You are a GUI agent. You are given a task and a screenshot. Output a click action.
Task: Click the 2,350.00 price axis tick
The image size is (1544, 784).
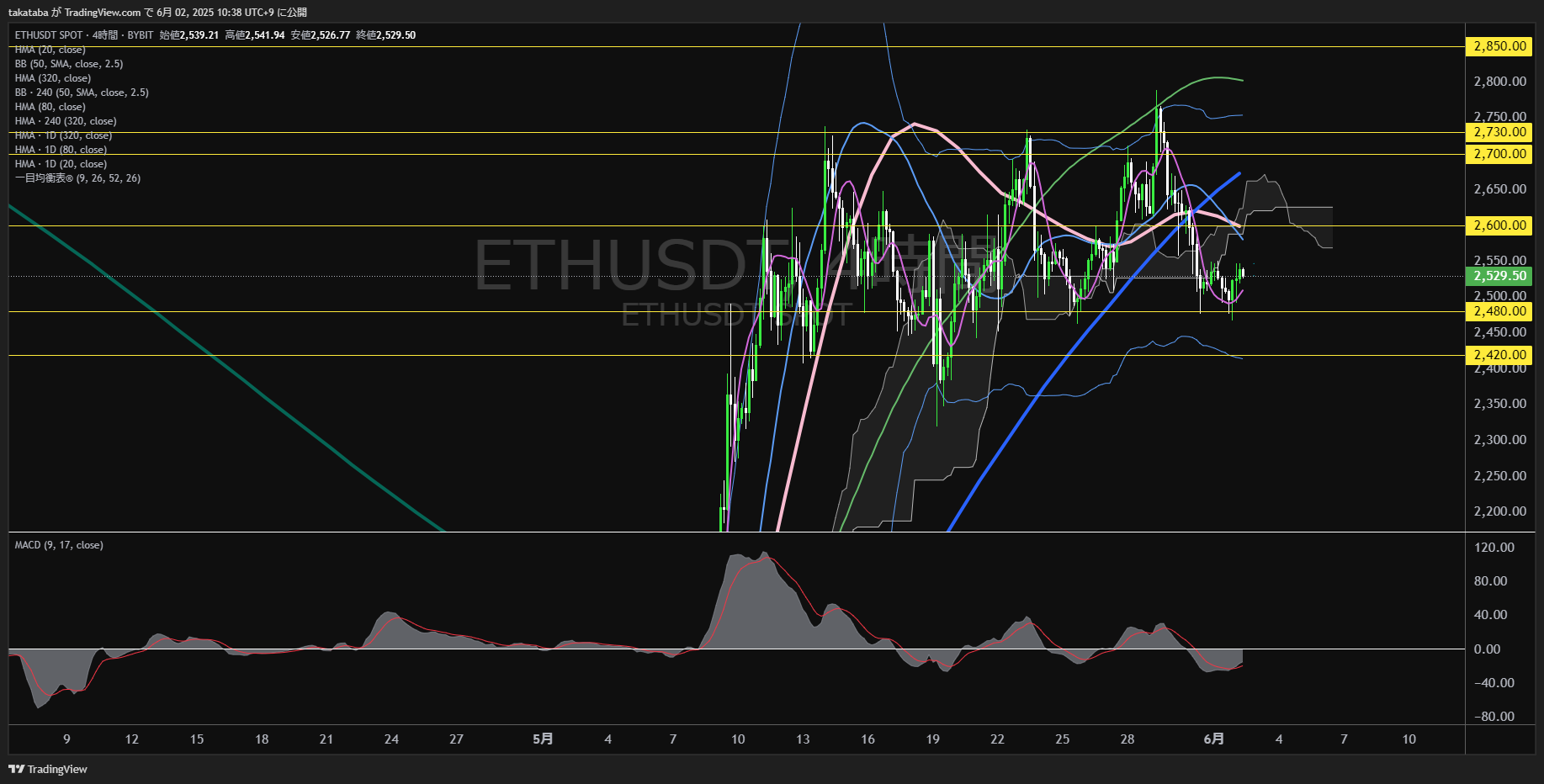[1499, 404]
